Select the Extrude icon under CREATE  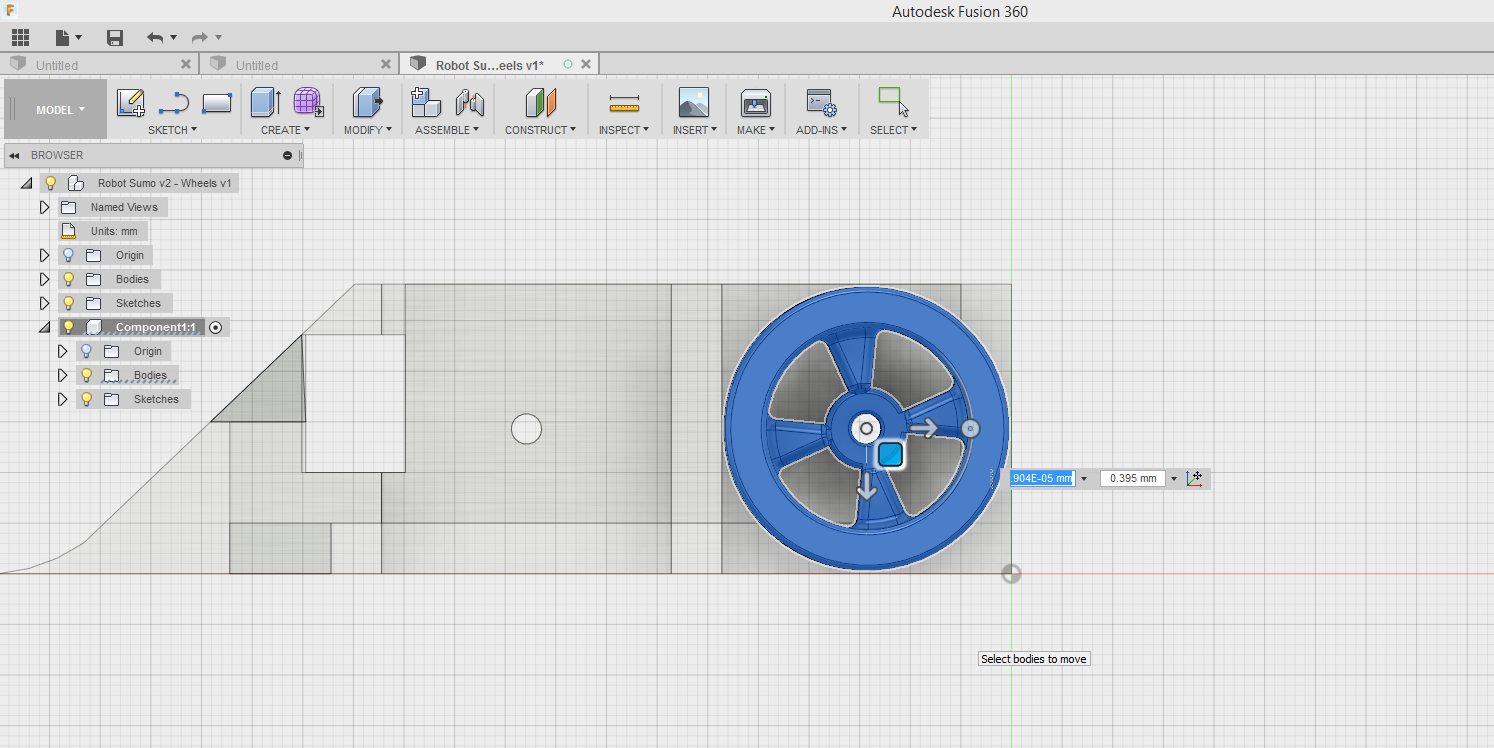pos(264,103)
